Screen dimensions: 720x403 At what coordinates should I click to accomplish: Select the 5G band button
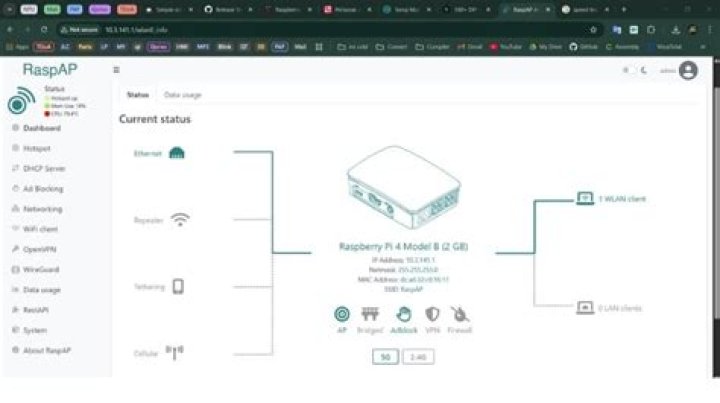pos(385,357)
